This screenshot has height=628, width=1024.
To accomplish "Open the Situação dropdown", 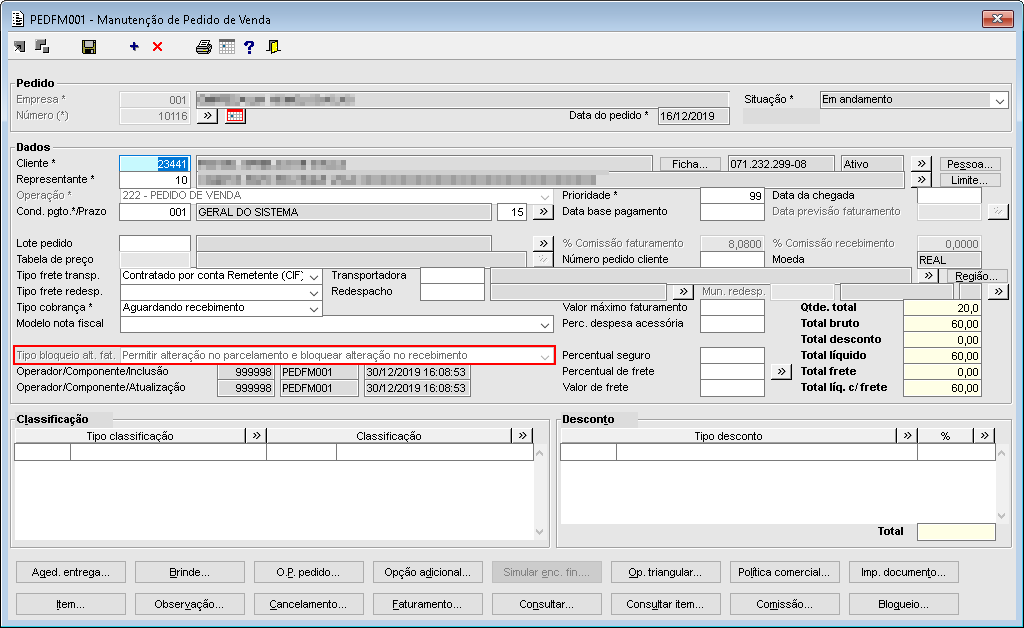I will [999, 100].
